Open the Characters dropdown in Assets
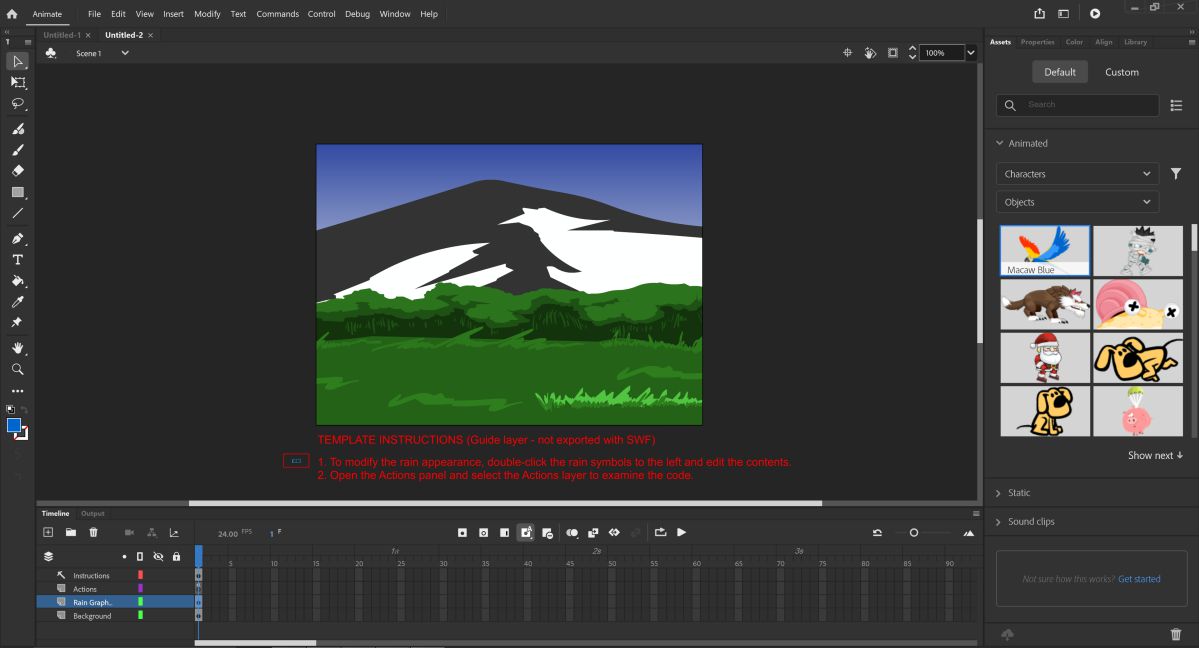 point(1077,174)
